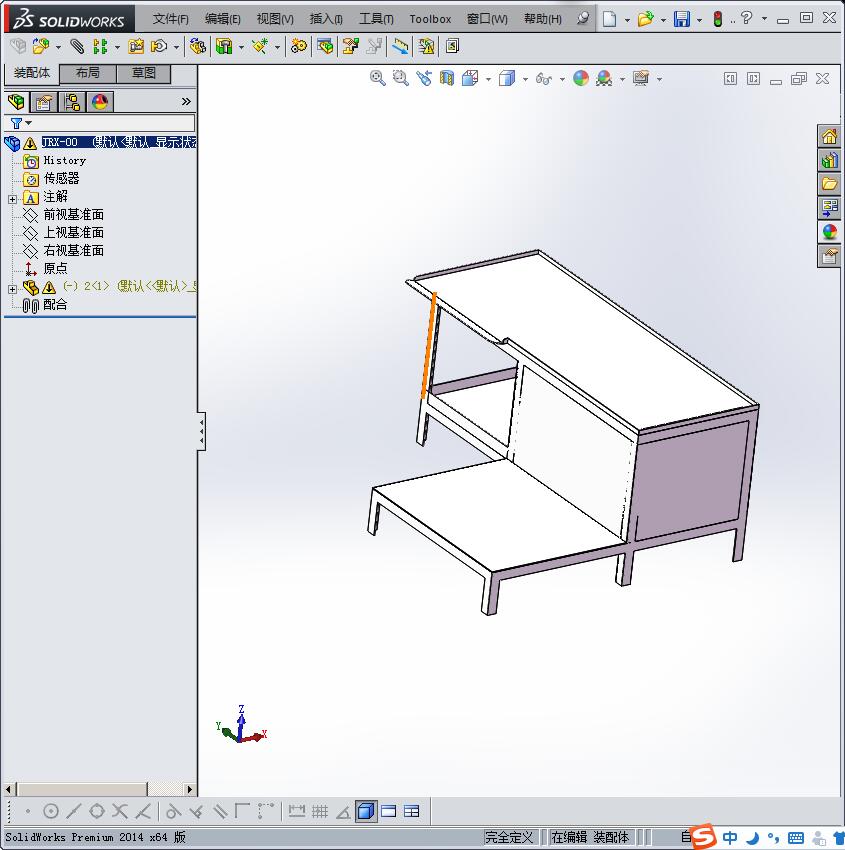
Task: Open the Toolbox menu
Action: 430,19
